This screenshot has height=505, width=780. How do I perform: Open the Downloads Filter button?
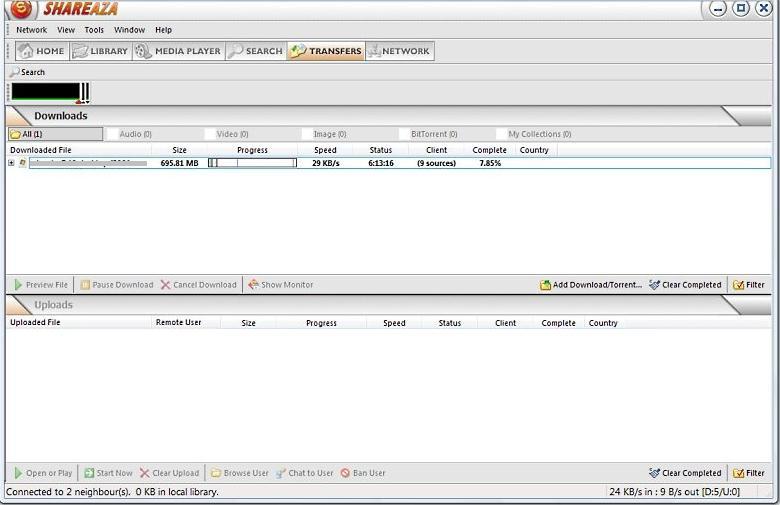coord(749,285)
